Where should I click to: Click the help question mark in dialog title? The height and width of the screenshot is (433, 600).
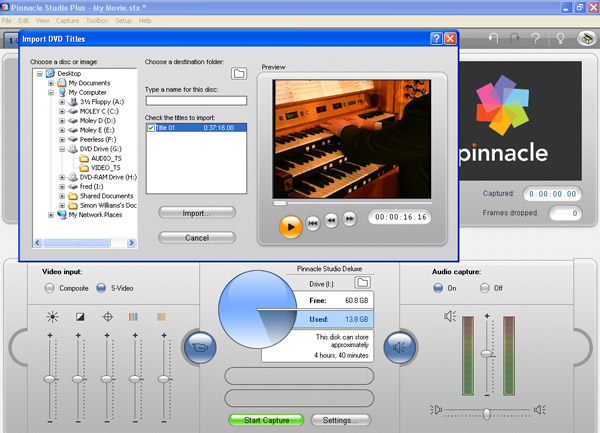click(436, 39)
